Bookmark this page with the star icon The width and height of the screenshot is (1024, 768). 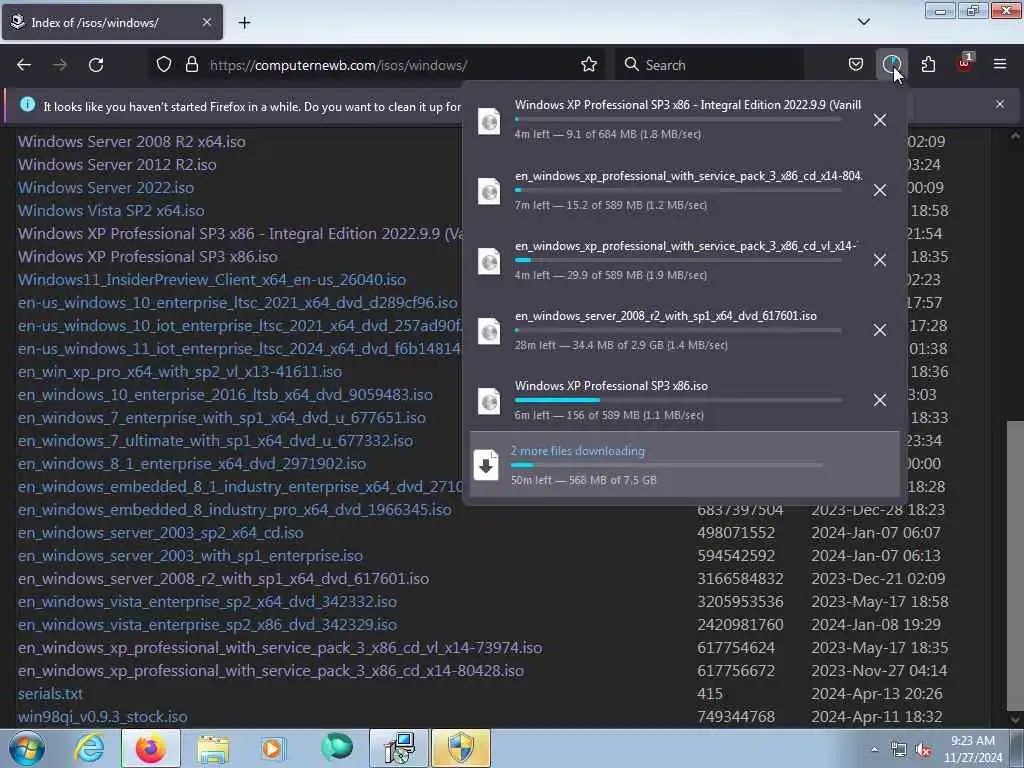coord(588,65)
